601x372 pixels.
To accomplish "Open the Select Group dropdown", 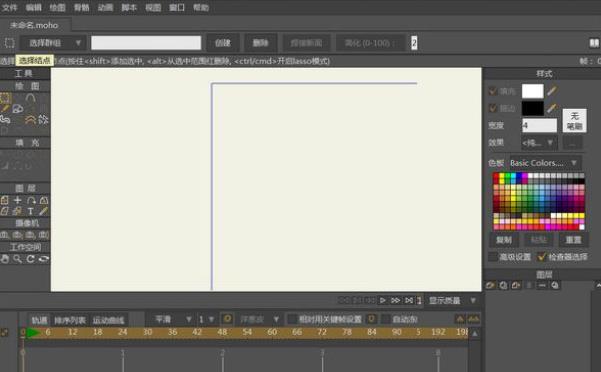I will tap(53, 43).
